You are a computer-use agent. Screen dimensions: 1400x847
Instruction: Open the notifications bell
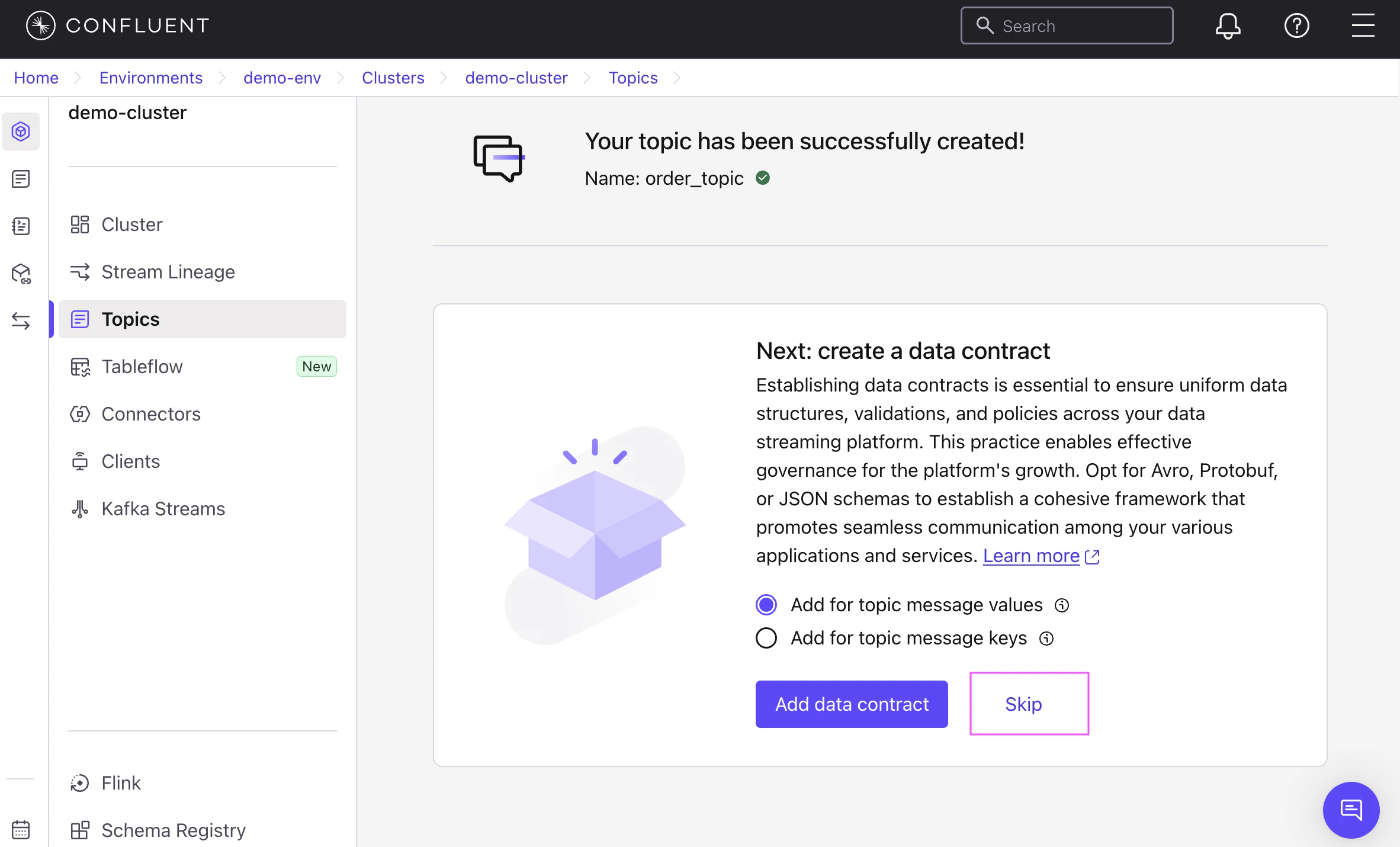[1228, 26]
